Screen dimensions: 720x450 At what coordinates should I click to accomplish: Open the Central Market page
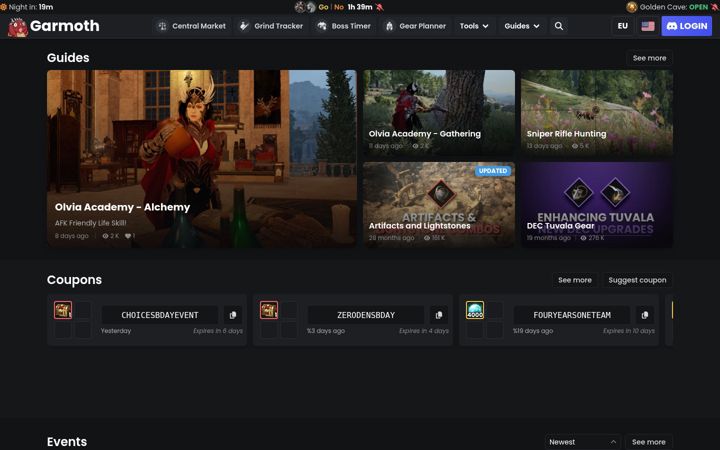coord(192,26)
